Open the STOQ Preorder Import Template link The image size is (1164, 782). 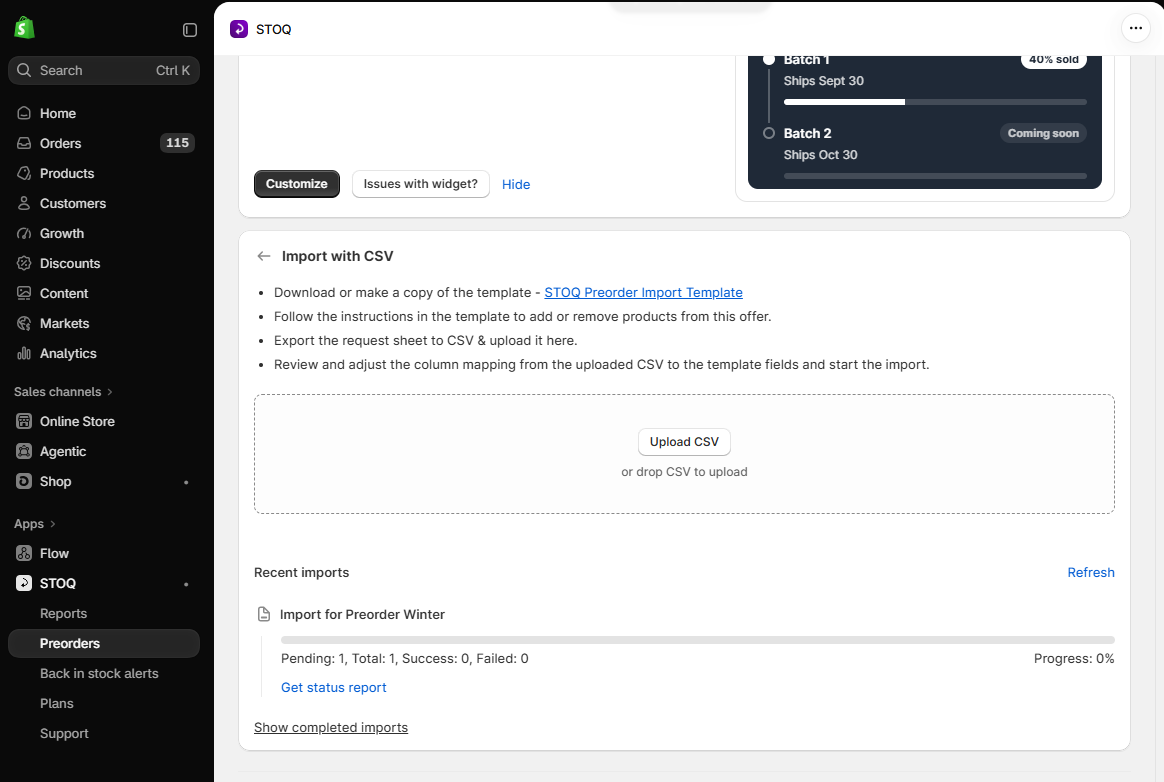[644, 293]
